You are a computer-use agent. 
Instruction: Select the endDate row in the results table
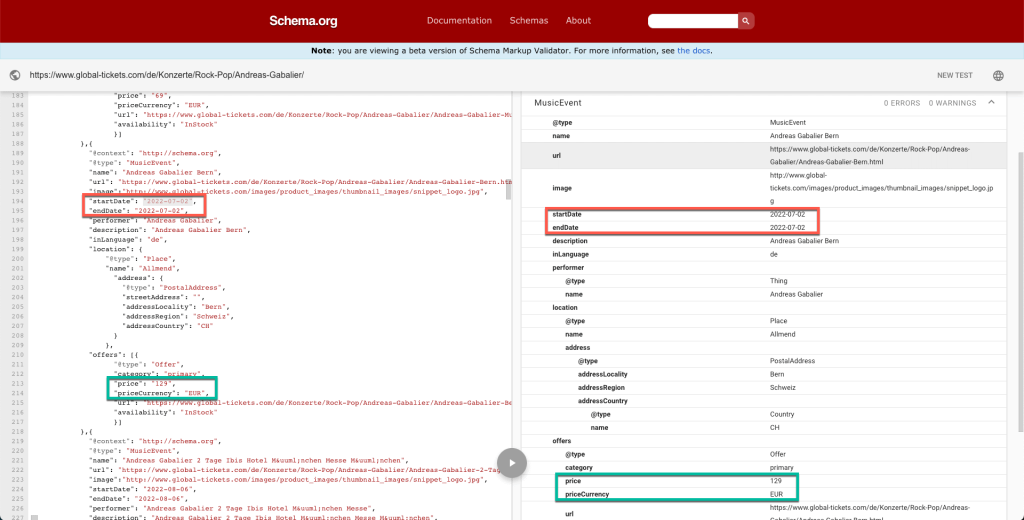click(763, 227)
